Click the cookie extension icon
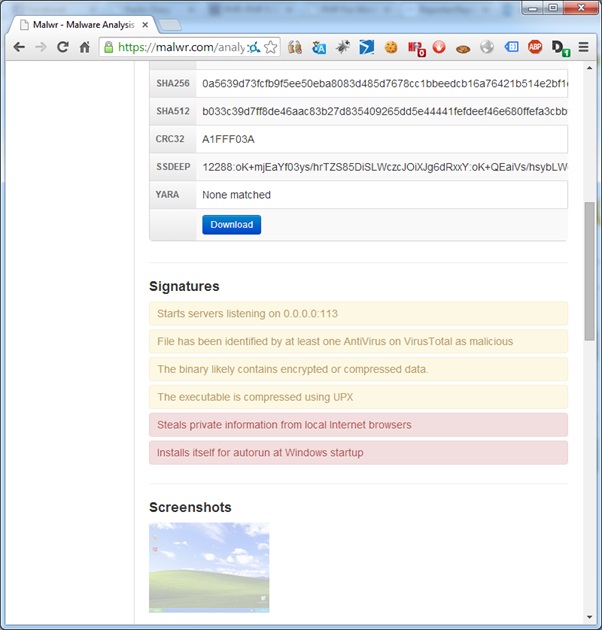The image size is (602, 630). click(x=391, y=47)
